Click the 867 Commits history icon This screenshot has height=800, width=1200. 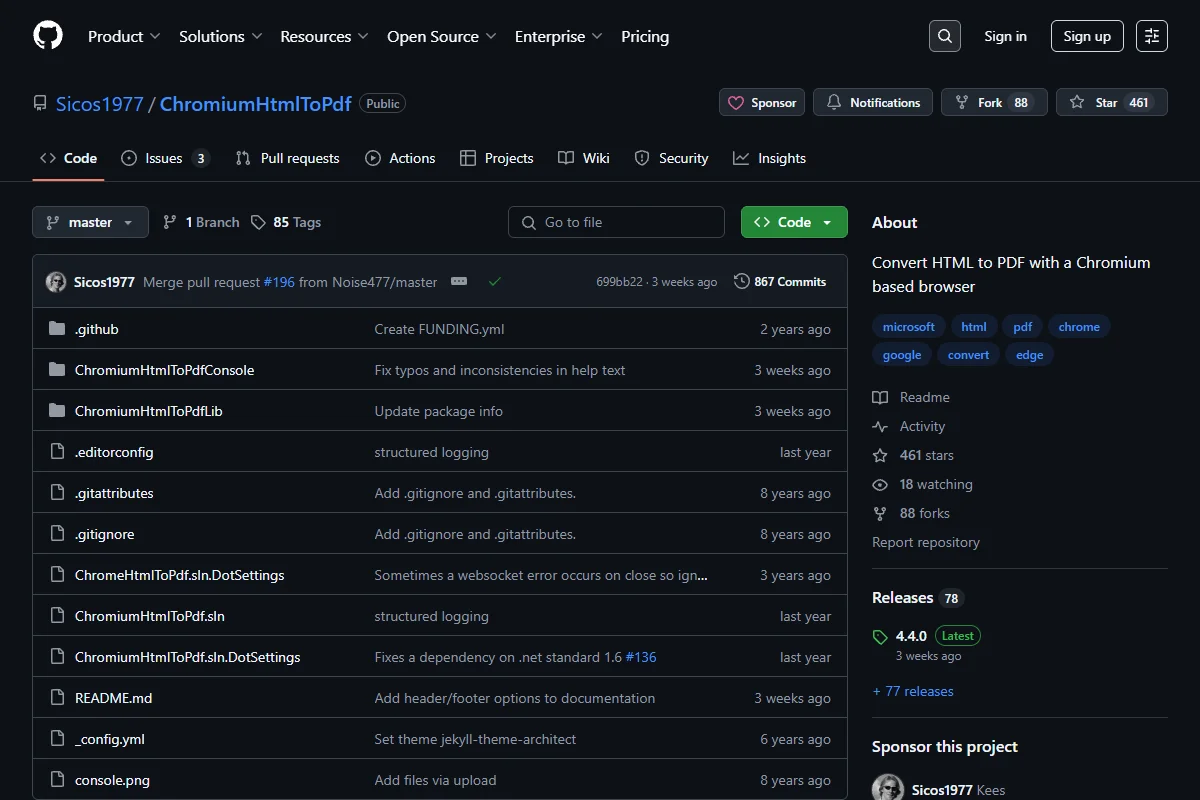tap(742, 282)
